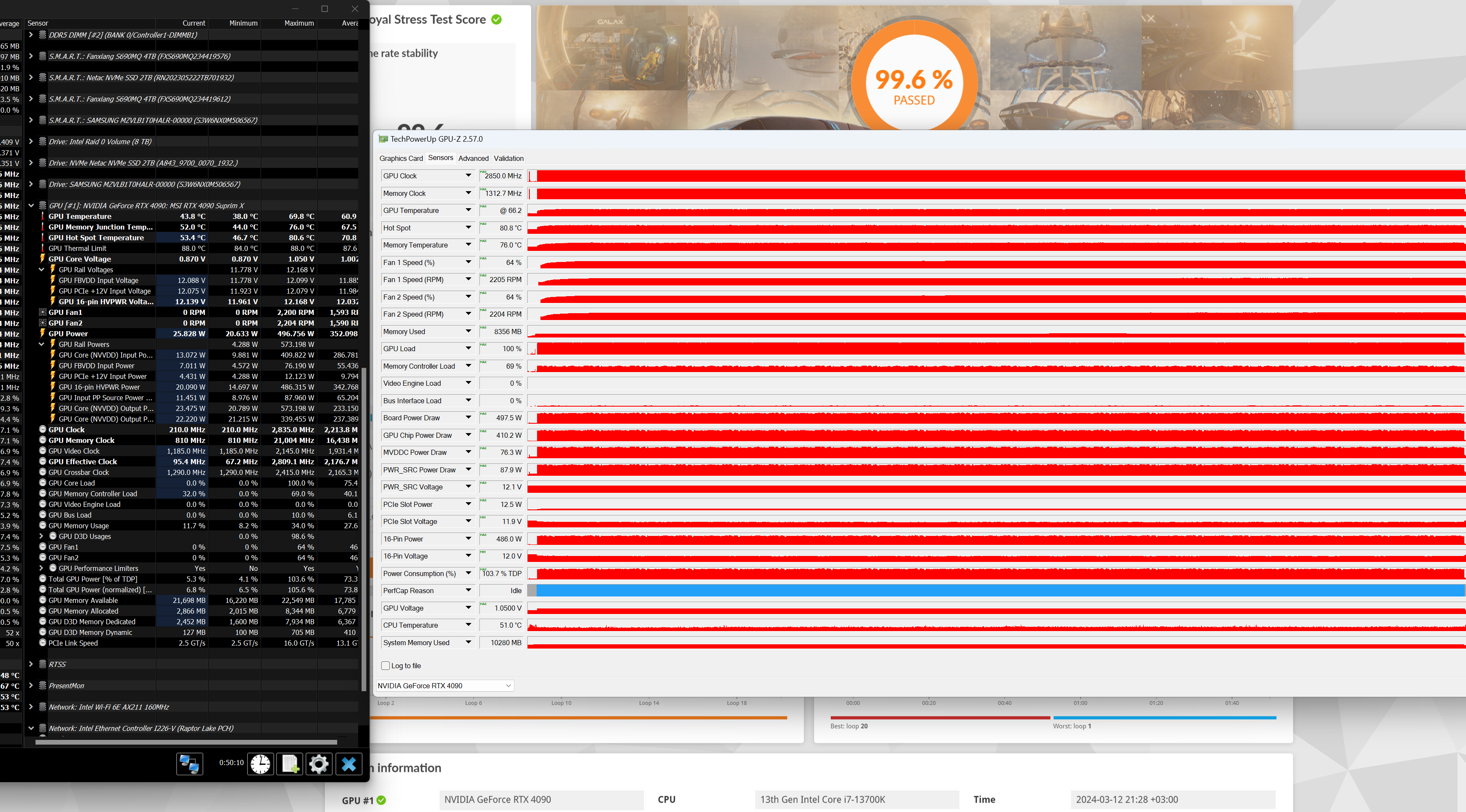Open the Board Power Draw dropdown arrow

pyautogui.click(x=468, y=417)
